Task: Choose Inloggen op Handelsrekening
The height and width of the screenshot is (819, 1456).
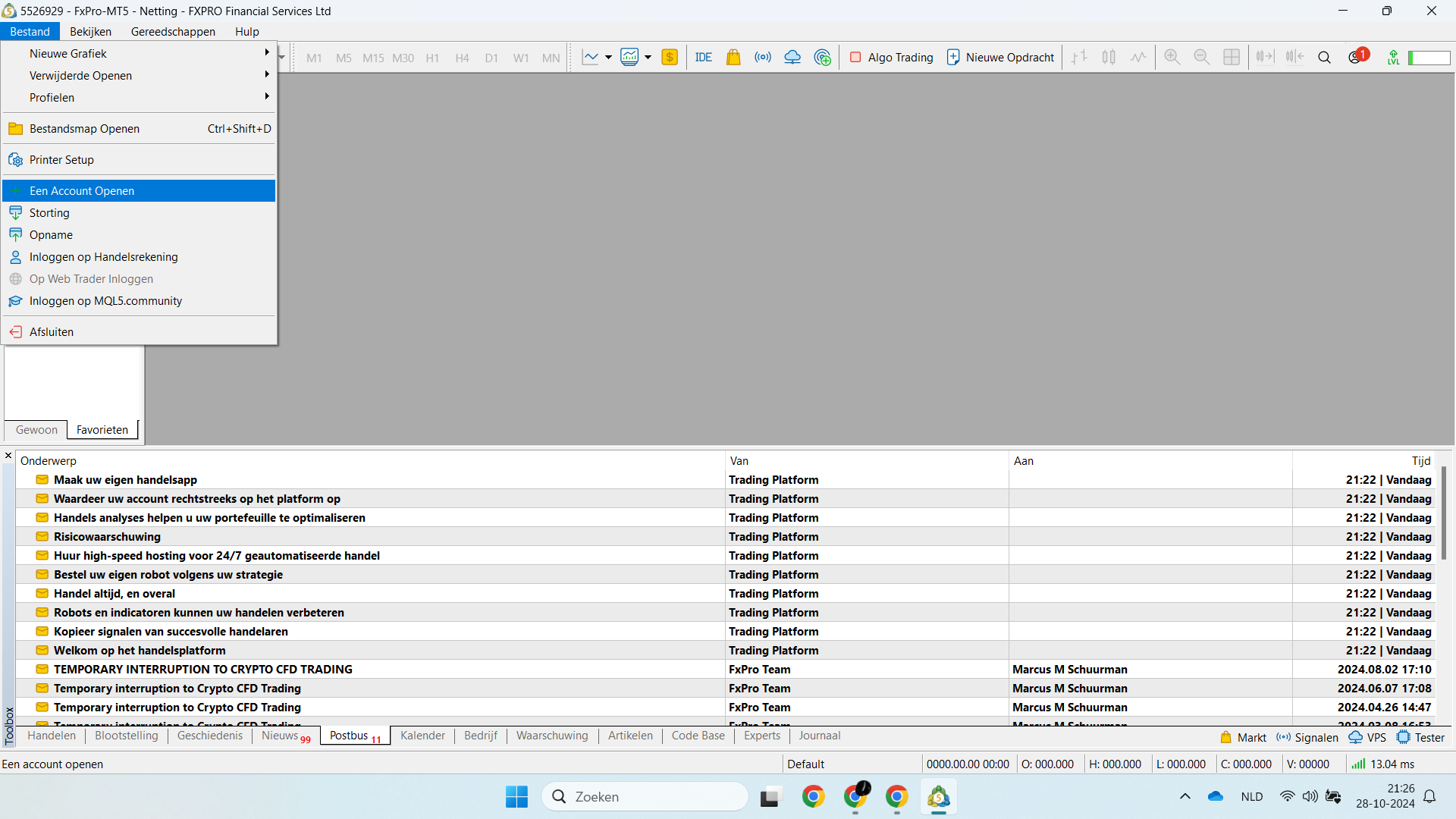Action: click(x=139, y=256)
